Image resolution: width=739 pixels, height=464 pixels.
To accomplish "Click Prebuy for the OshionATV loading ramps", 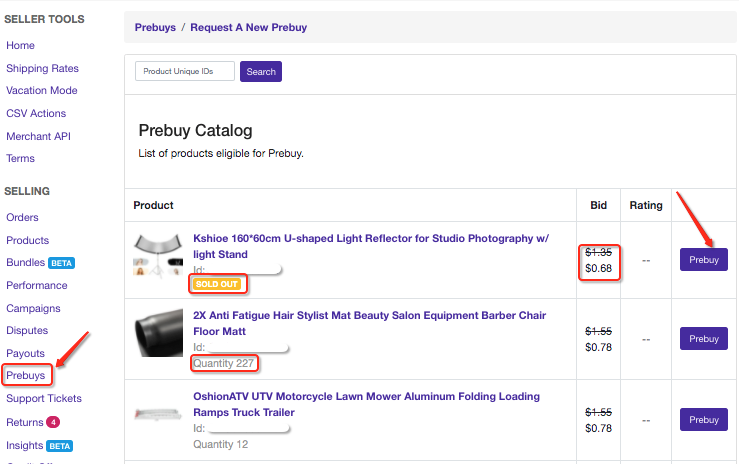I will pyautogui.click(x=703, y=420).
